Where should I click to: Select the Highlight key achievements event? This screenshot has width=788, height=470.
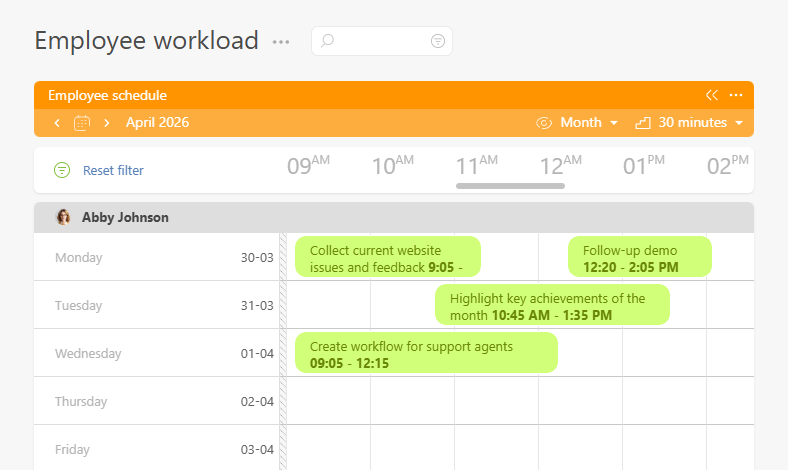(x=551, y=305)
